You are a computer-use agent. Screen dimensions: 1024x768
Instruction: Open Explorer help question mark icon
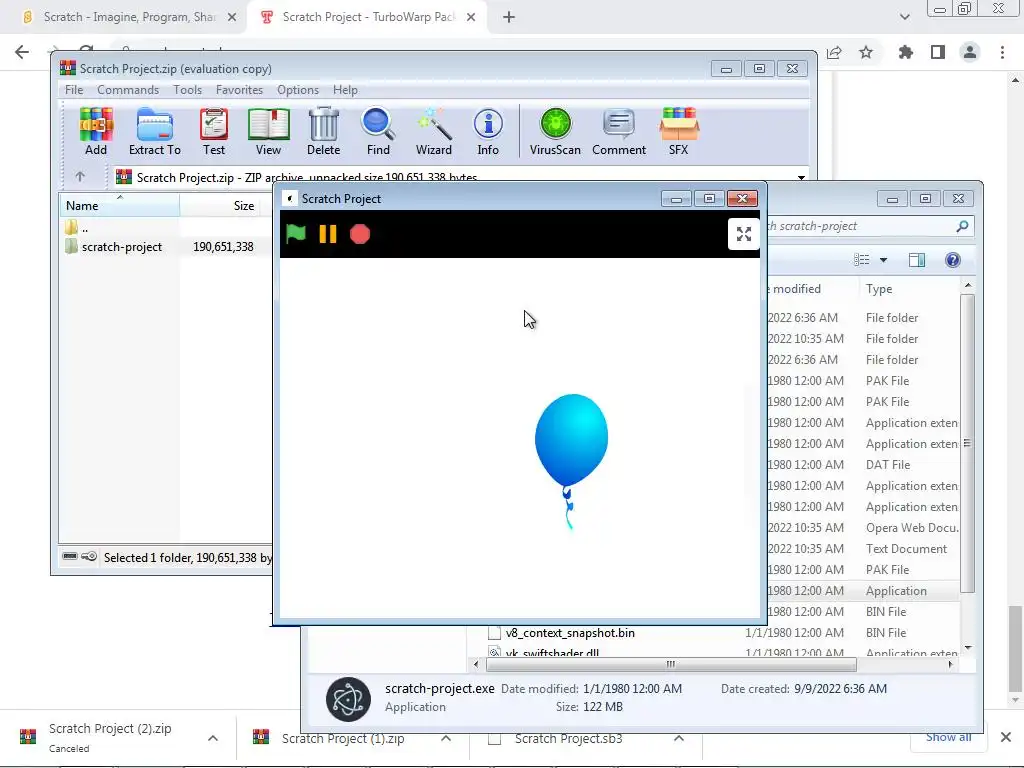coord(953,260)
